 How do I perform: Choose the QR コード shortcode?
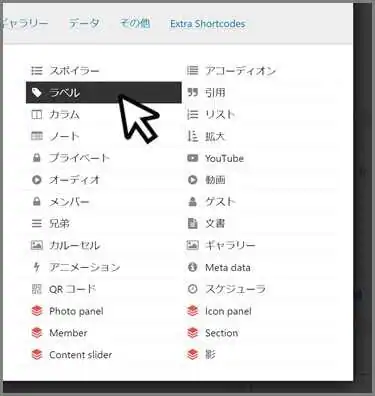104,289
